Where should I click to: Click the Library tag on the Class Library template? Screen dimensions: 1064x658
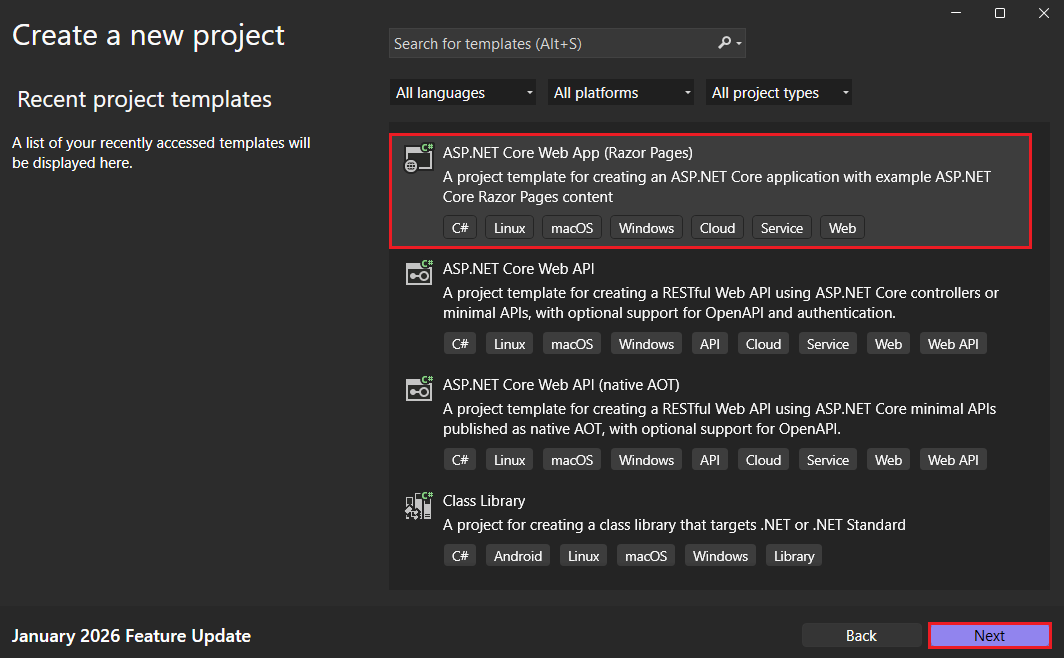point(793,555)
